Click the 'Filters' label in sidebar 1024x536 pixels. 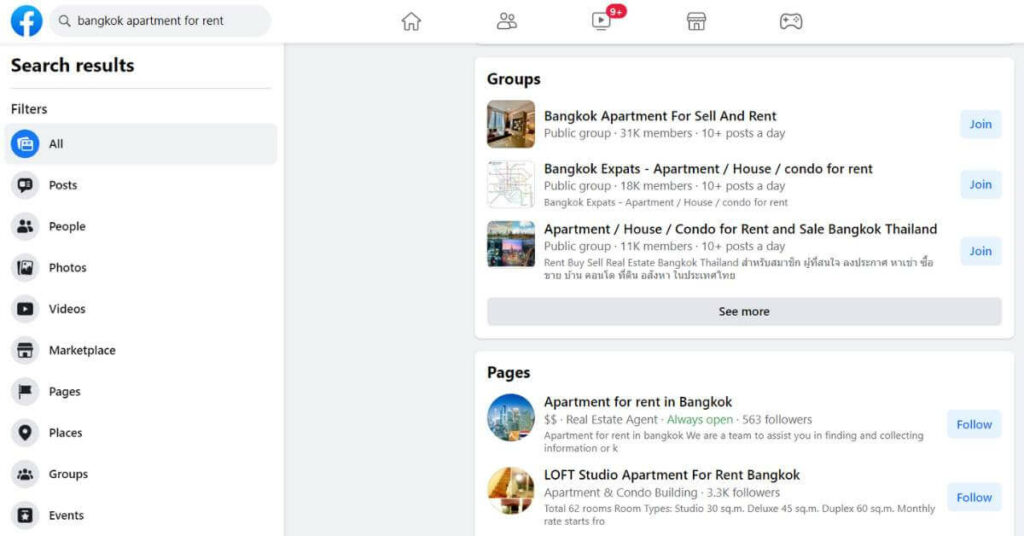[x=29, y=109]
